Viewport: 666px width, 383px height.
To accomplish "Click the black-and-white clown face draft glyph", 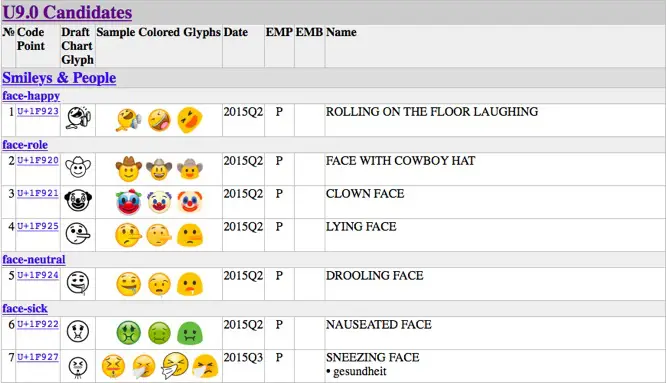I will [x=78, y=200].
